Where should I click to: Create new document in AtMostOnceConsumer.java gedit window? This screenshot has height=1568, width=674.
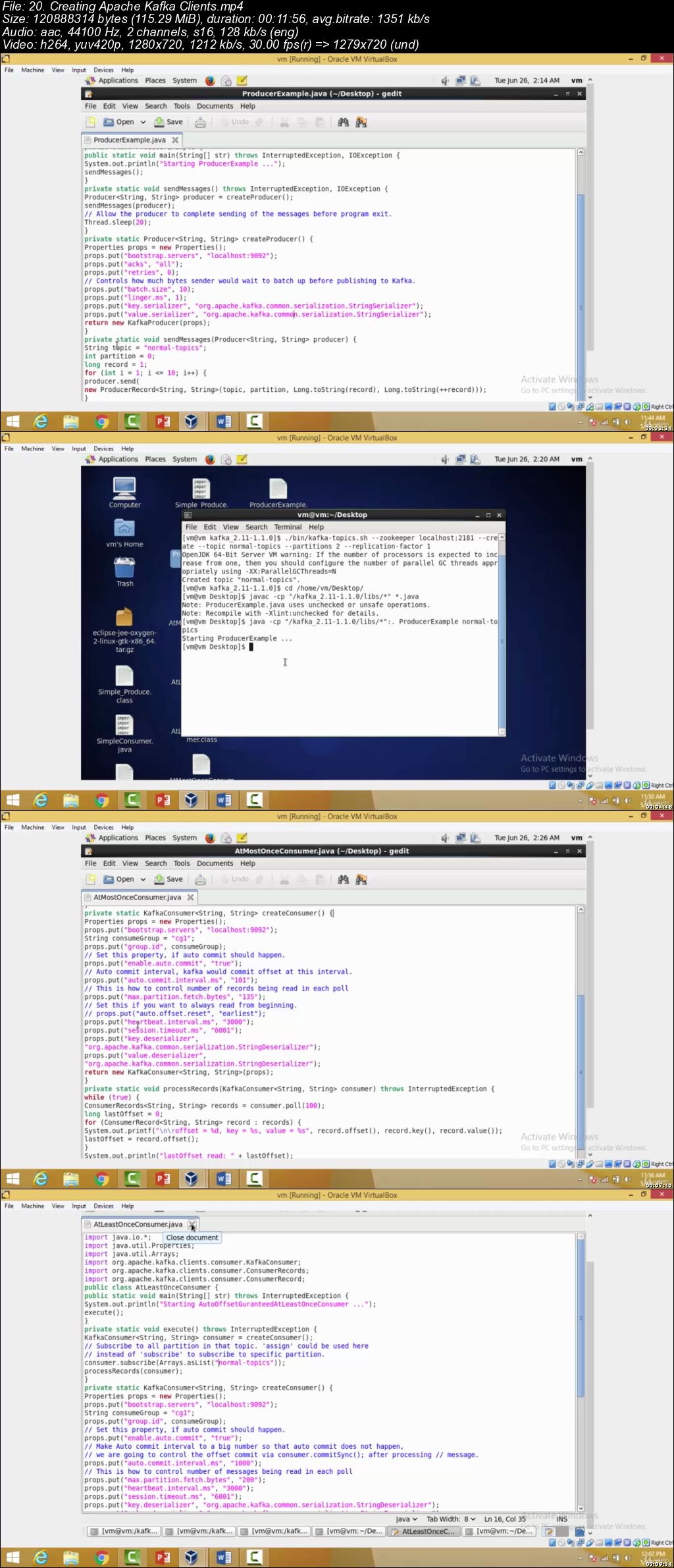pyautogui.click(x=90, y=879)
